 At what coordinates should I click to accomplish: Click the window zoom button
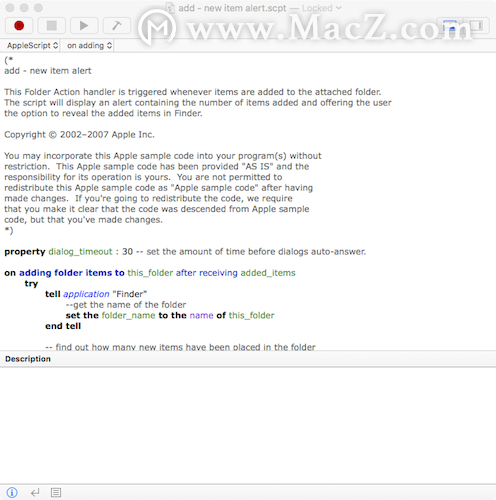pyautogui.click(x=38, y=8)
